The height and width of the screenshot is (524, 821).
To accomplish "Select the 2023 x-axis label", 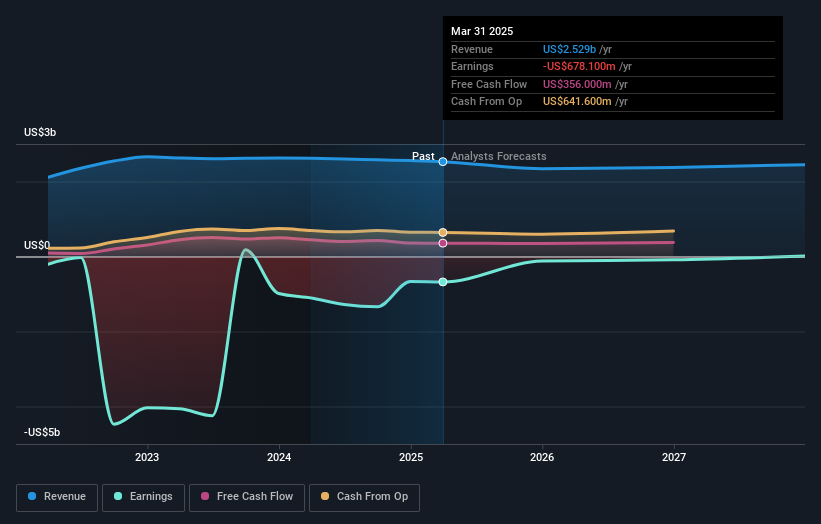I will [147, 458].
